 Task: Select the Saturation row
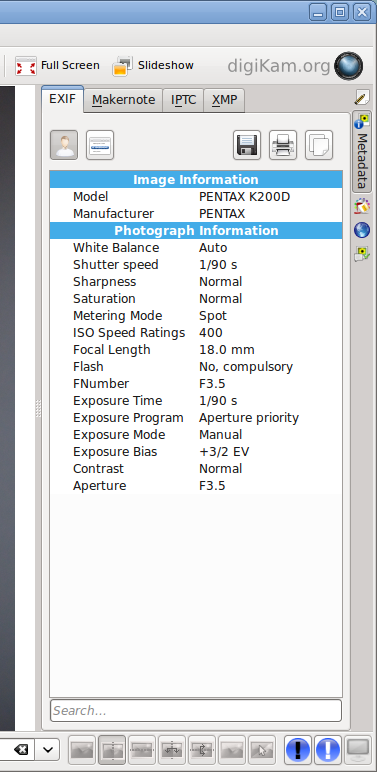click(x=196, y=299)
